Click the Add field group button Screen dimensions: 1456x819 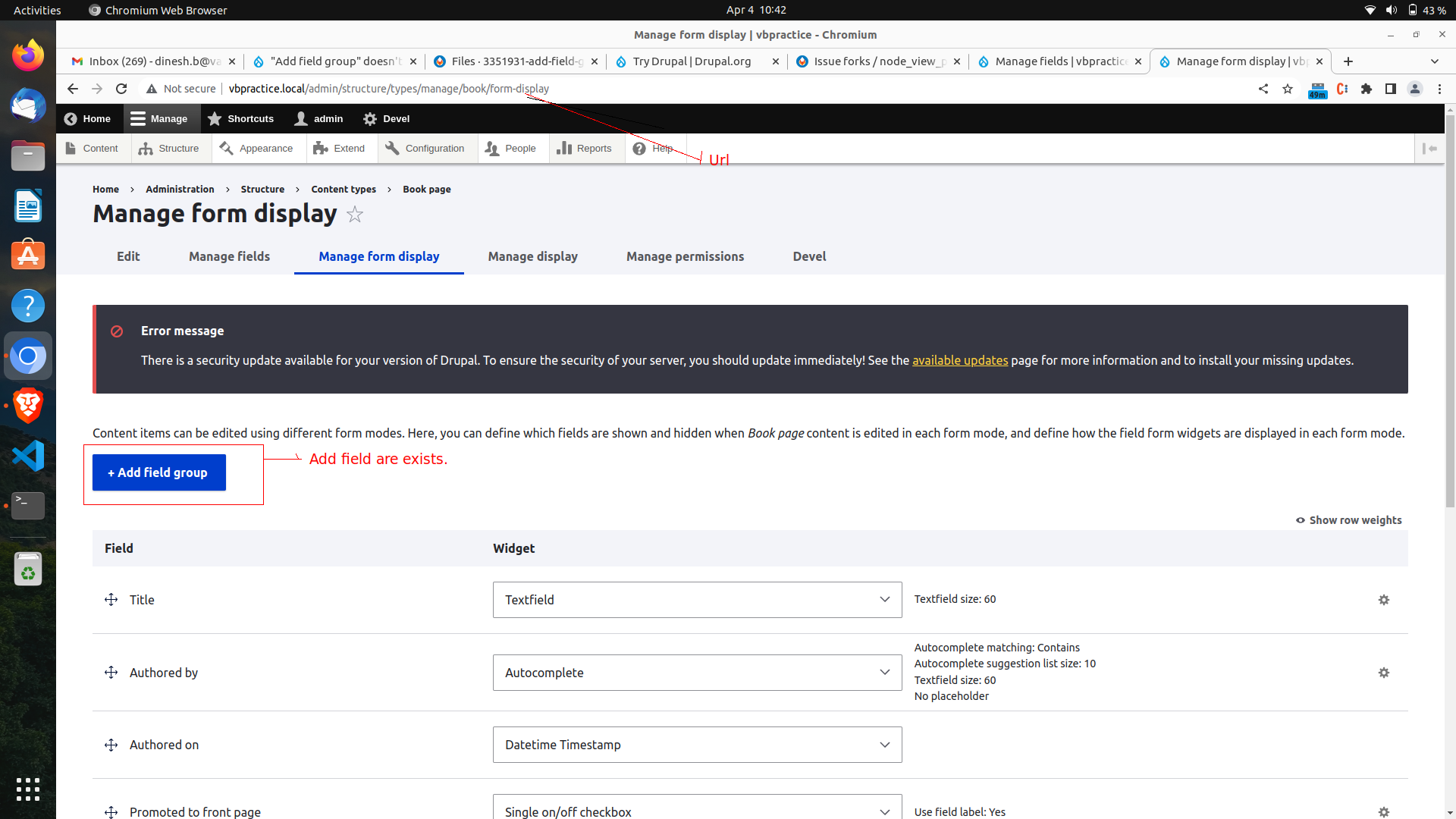[158, 472]
